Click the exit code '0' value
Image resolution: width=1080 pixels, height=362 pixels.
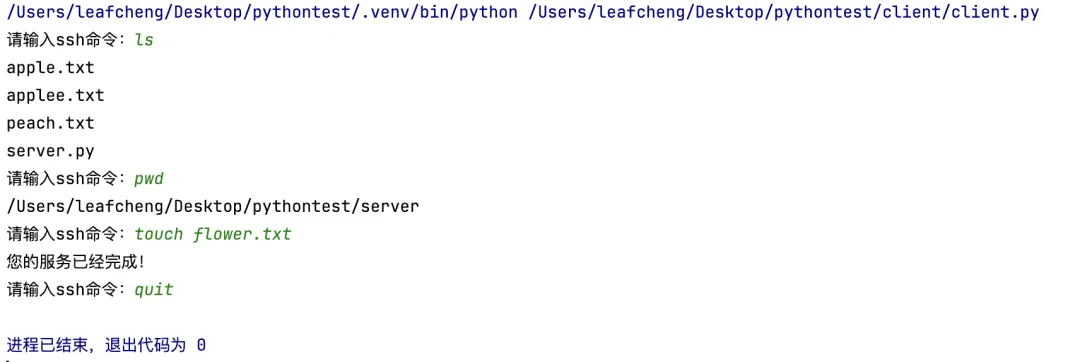click(x=200, y=345)
